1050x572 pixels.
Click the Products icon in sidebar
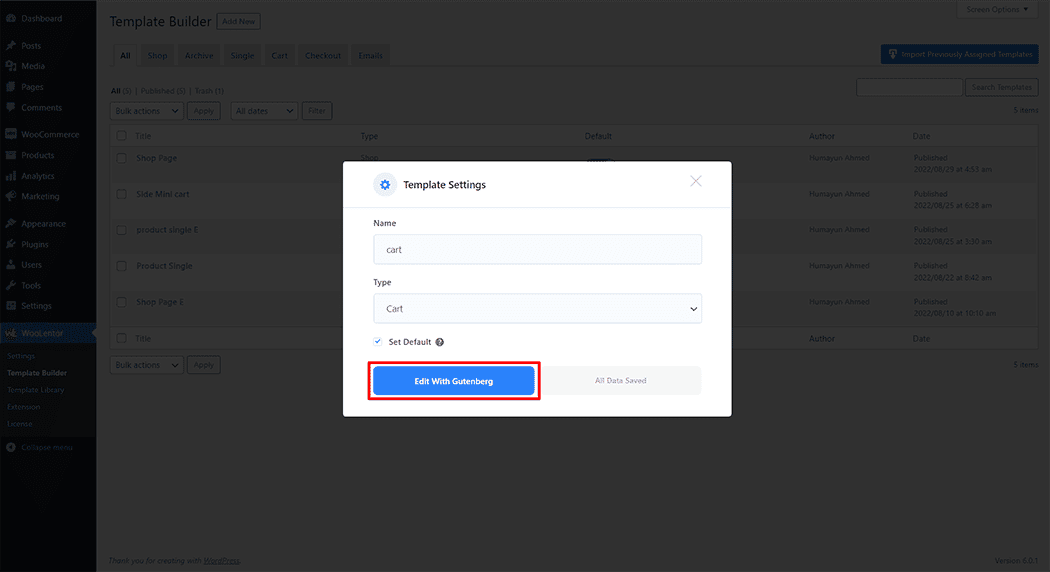pyautogui.click(x=11, y=155)
